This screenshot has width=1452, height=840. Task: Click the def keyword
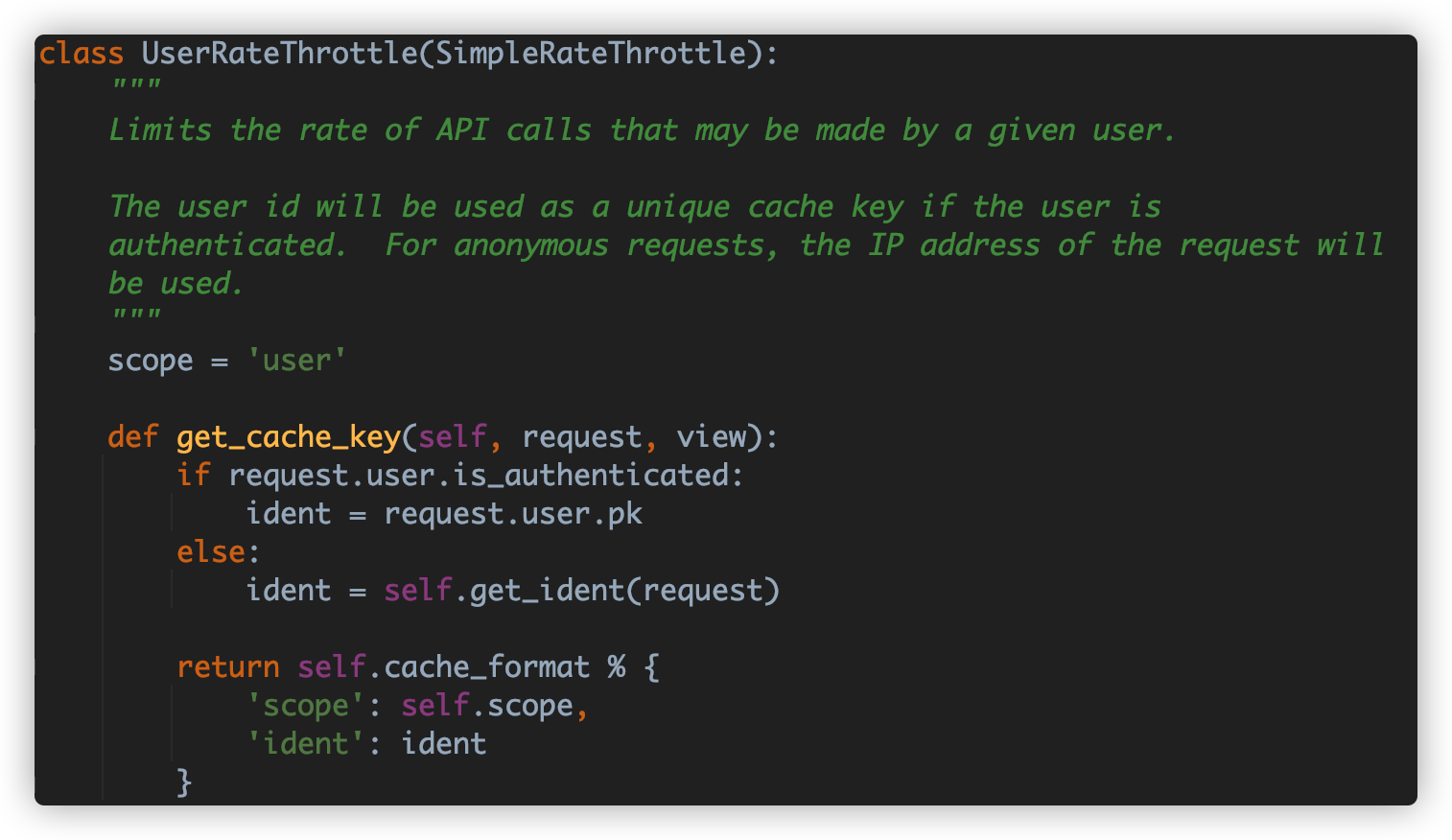(x=132, y=437)
